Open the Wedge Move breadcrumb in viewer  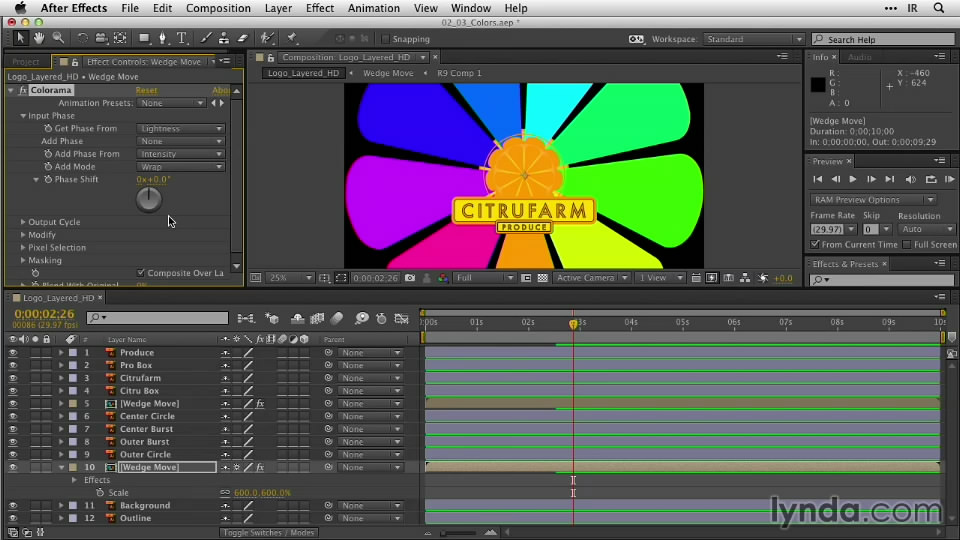pos(388,73)
